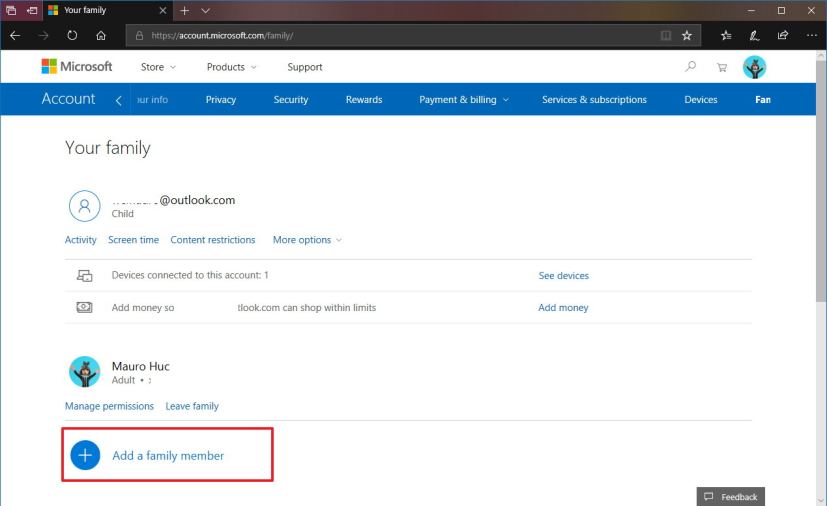Open the favorites hub icon
The width and height of the screenshot is (827, 506).
pos(726,35)
